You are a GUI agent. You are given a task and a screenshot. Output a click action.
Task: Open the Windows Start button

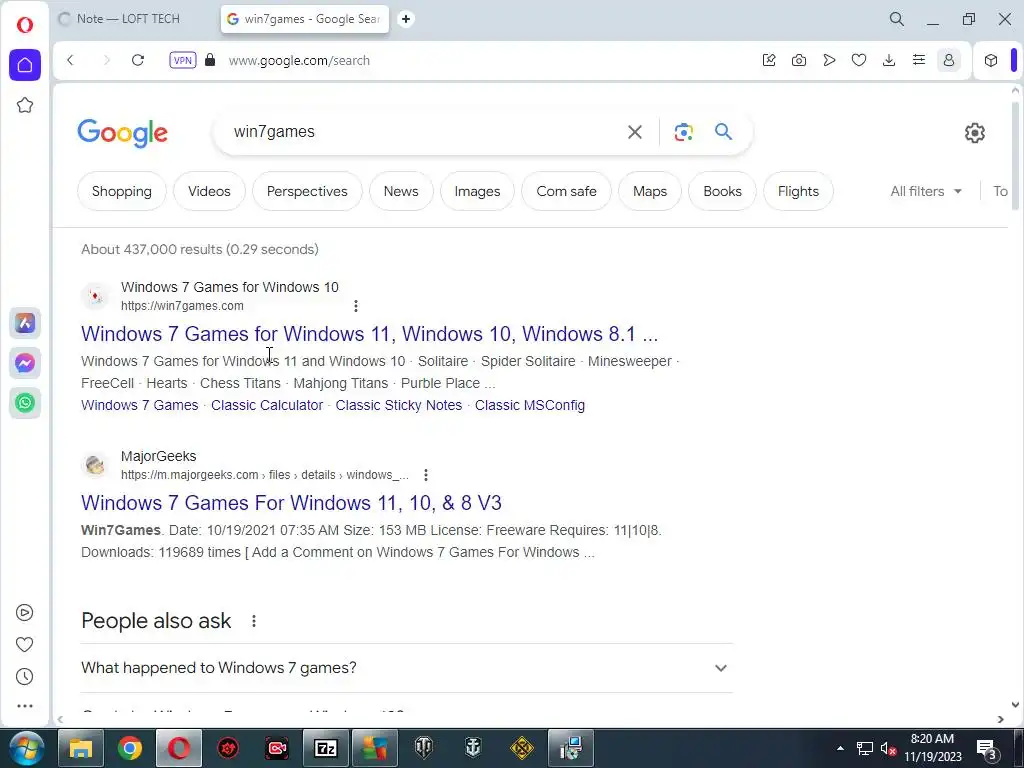click(27, 748)
